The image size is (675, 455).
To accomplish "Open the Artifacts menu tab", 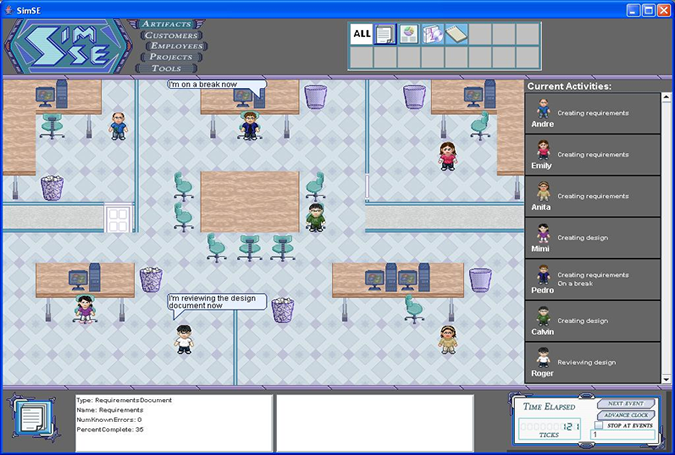I will [173, 23].
